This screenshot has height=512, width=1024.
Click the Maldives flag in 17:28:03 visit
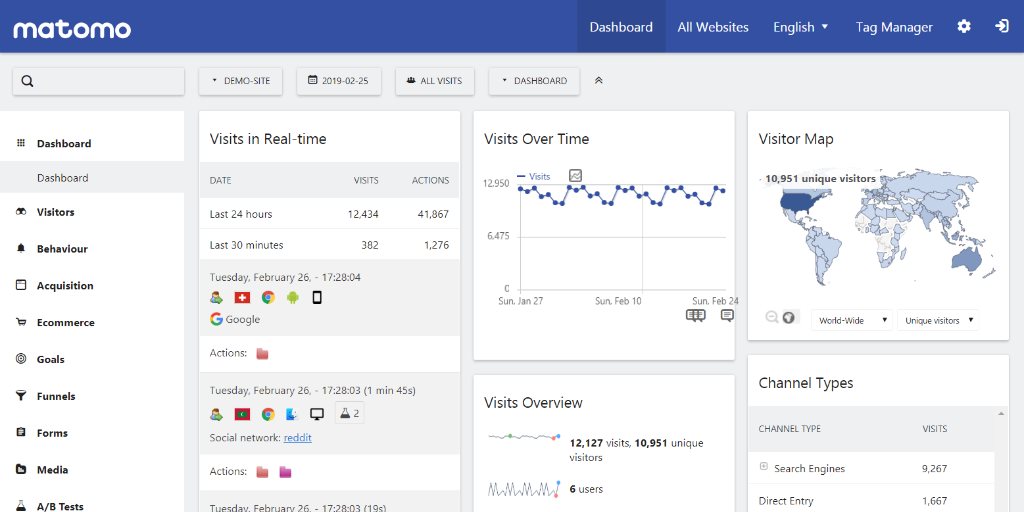coord(242,414)
